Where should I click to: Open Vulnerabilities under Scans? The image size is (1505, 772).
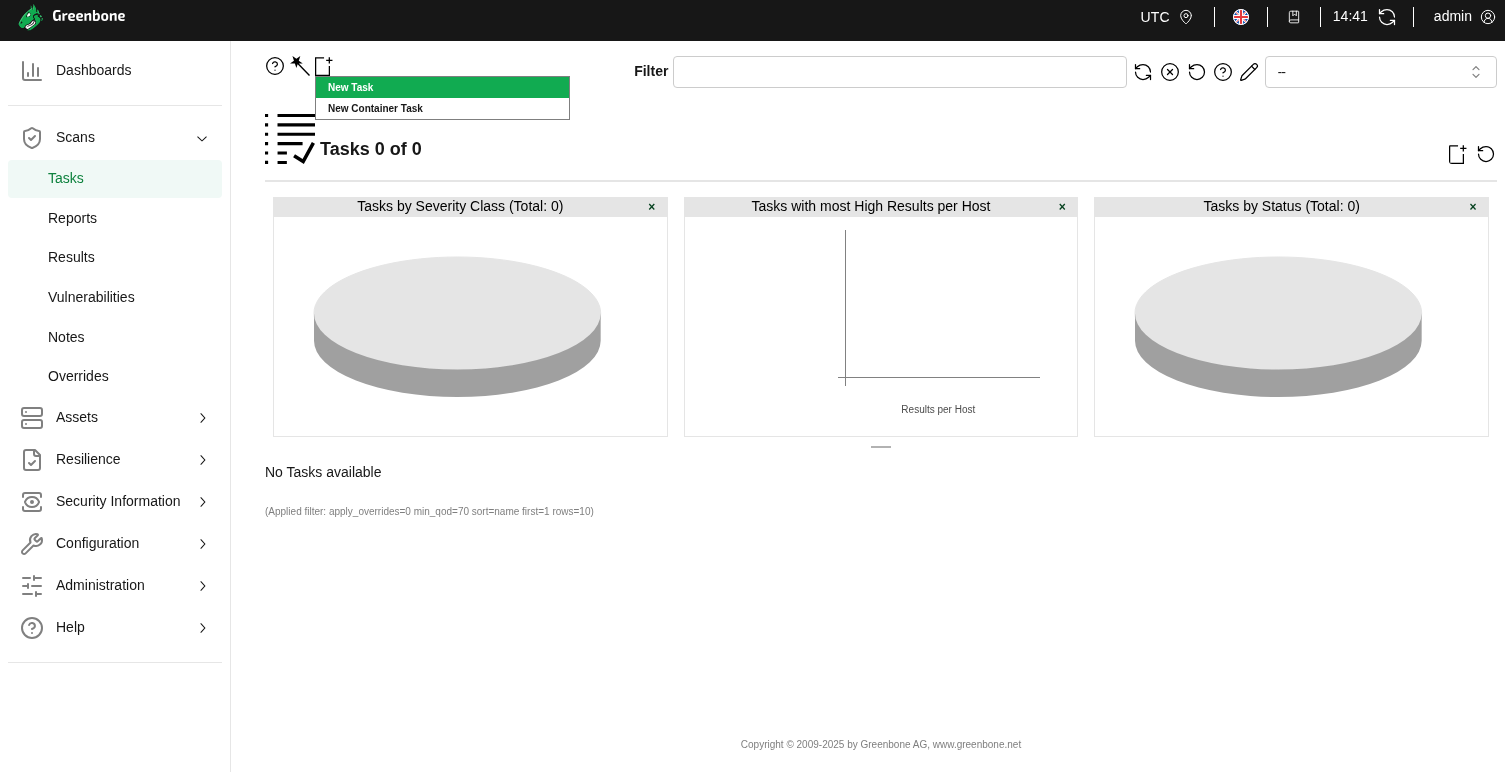pos(115,297)
